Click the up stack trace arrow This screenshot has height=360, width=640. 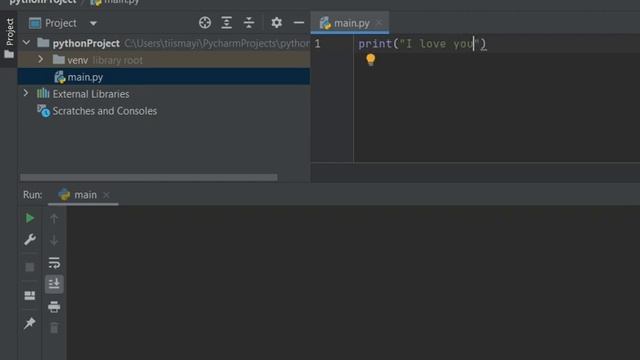tap(54, 218)
